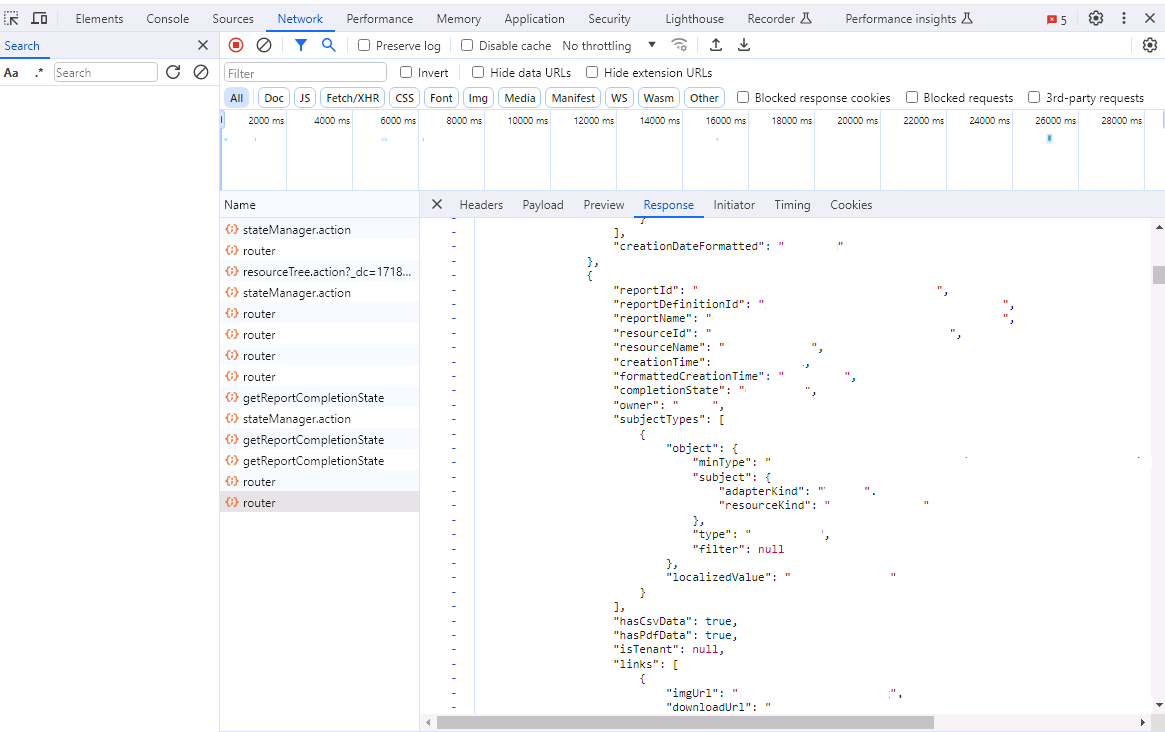Click the Name column header

(x=319, y=204)
